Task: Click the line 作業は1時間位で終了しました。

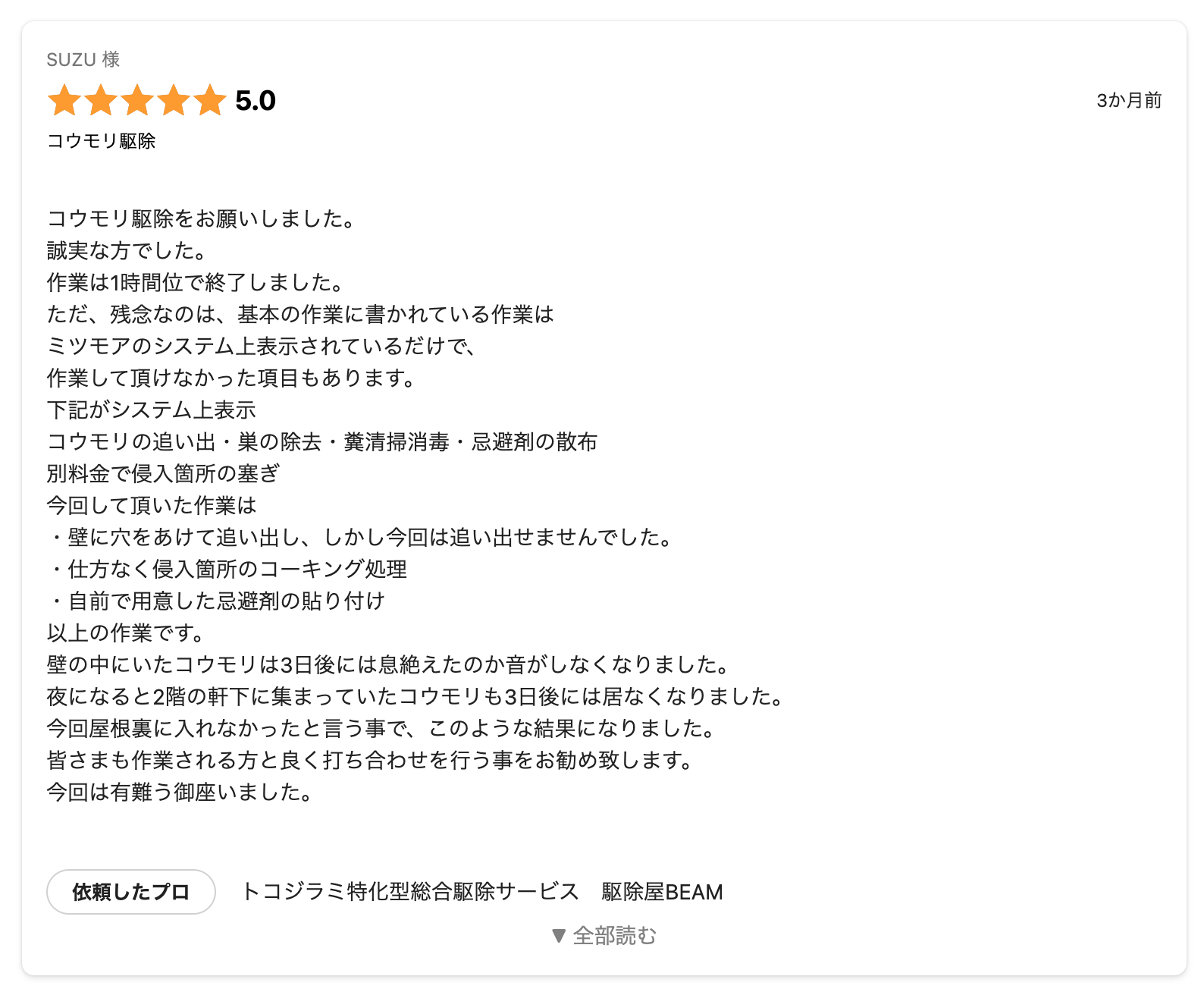Action: 196,282
